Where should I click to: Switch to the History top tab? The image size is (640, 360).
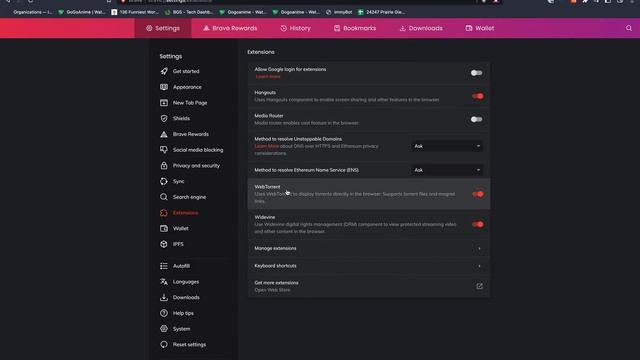tap(296, 28)
